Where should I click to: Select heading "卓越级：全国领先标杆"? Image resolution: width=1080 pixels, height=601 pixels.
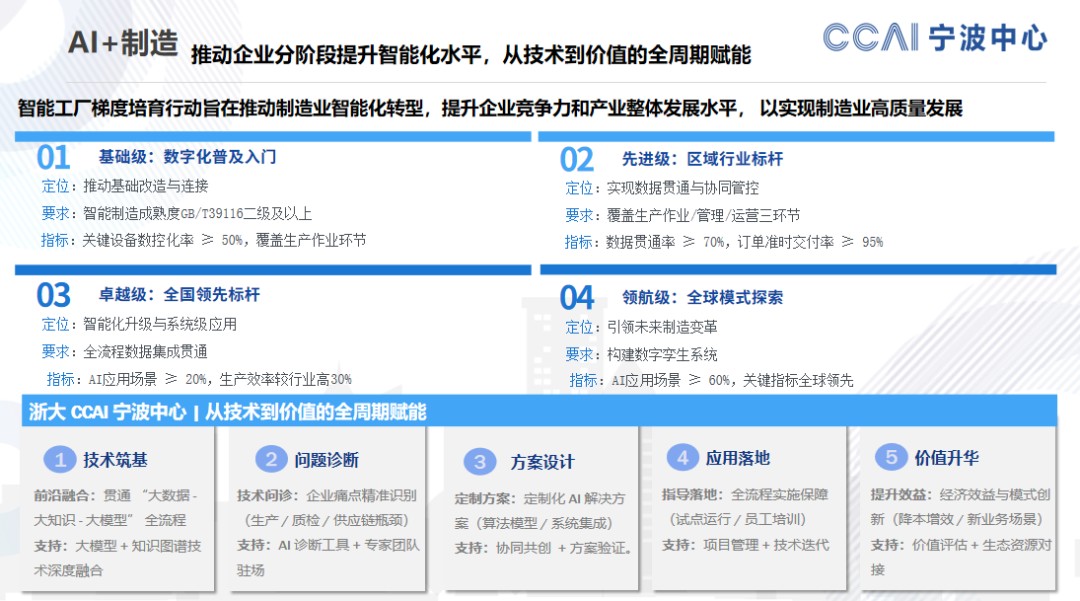[179, 295]
